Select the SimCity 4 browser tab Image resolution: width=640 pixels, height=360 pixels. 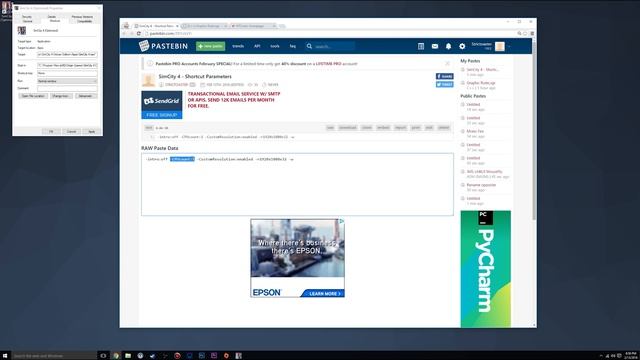coord(156,26)
